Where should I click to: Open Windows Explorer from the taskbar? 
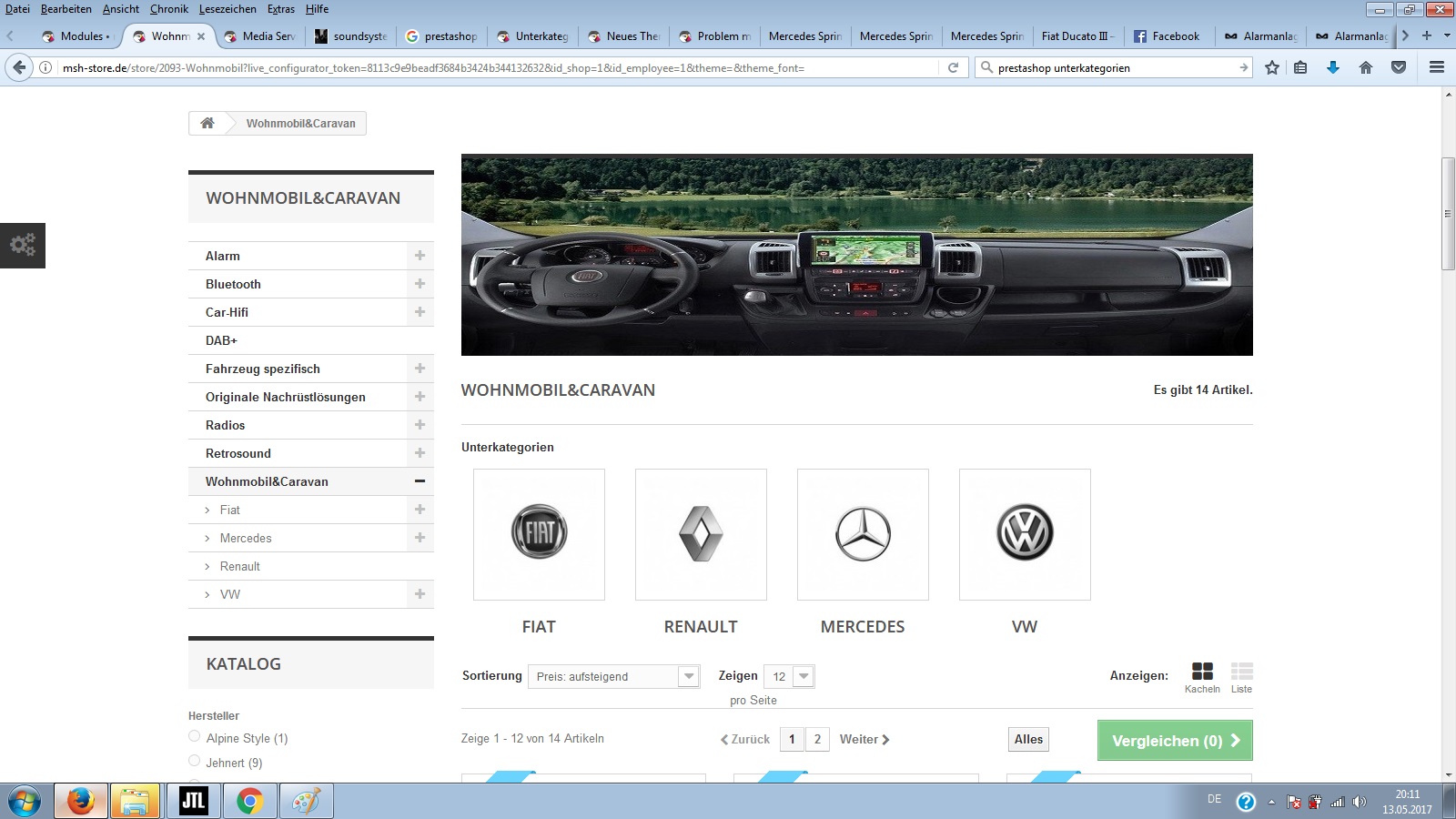tap(135, 802)
